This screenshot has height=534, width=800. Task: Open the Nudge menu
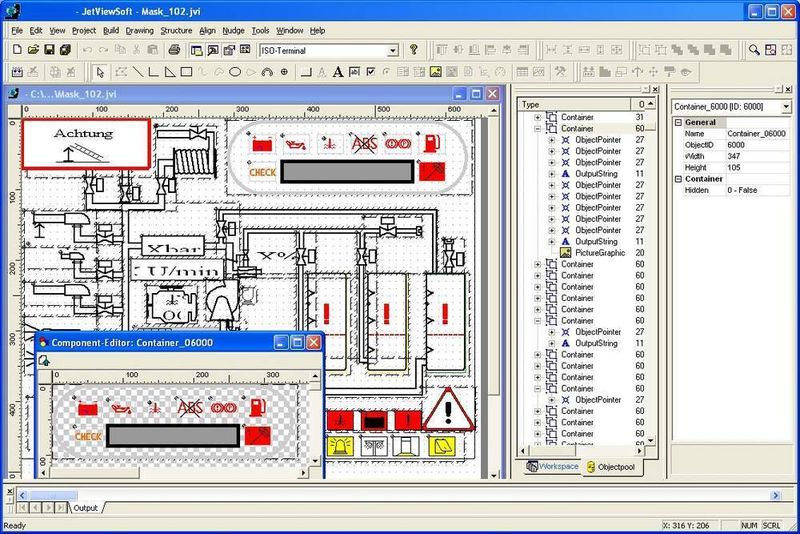tap(233, 31)
